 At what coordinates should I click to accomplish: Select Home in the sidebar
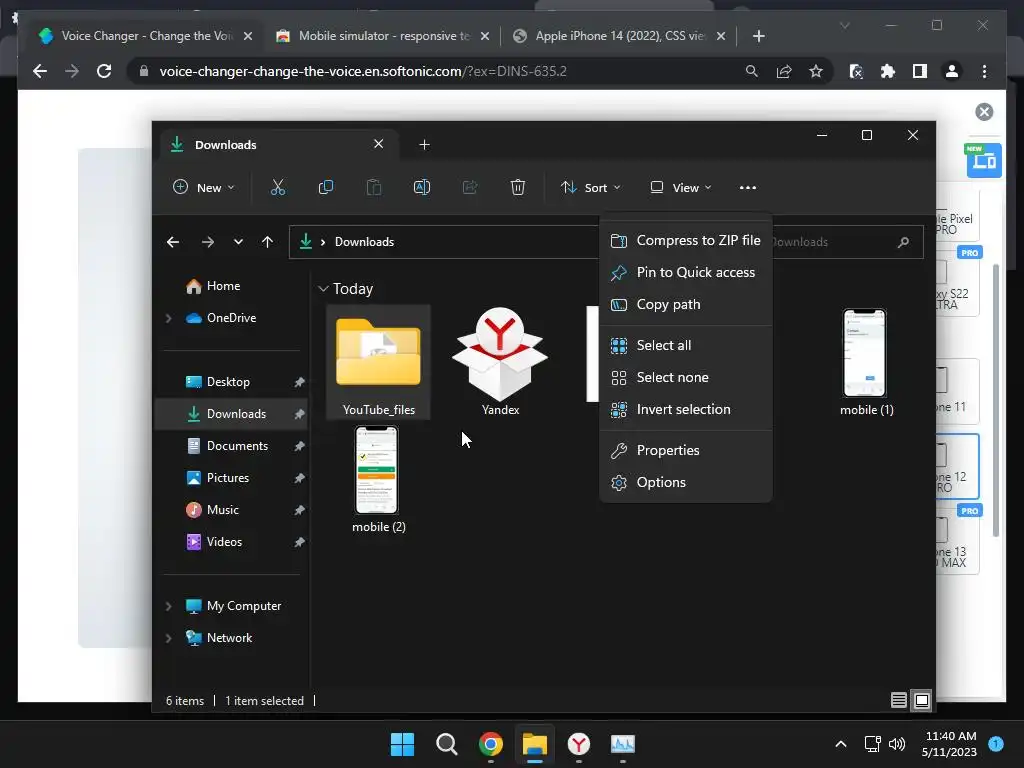point(232,286)
